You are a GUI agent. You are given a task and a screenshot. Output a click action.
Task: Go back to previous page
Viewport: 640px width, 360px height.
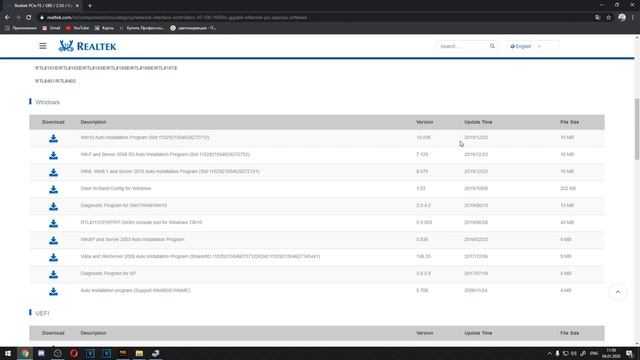tap(7, 18)
